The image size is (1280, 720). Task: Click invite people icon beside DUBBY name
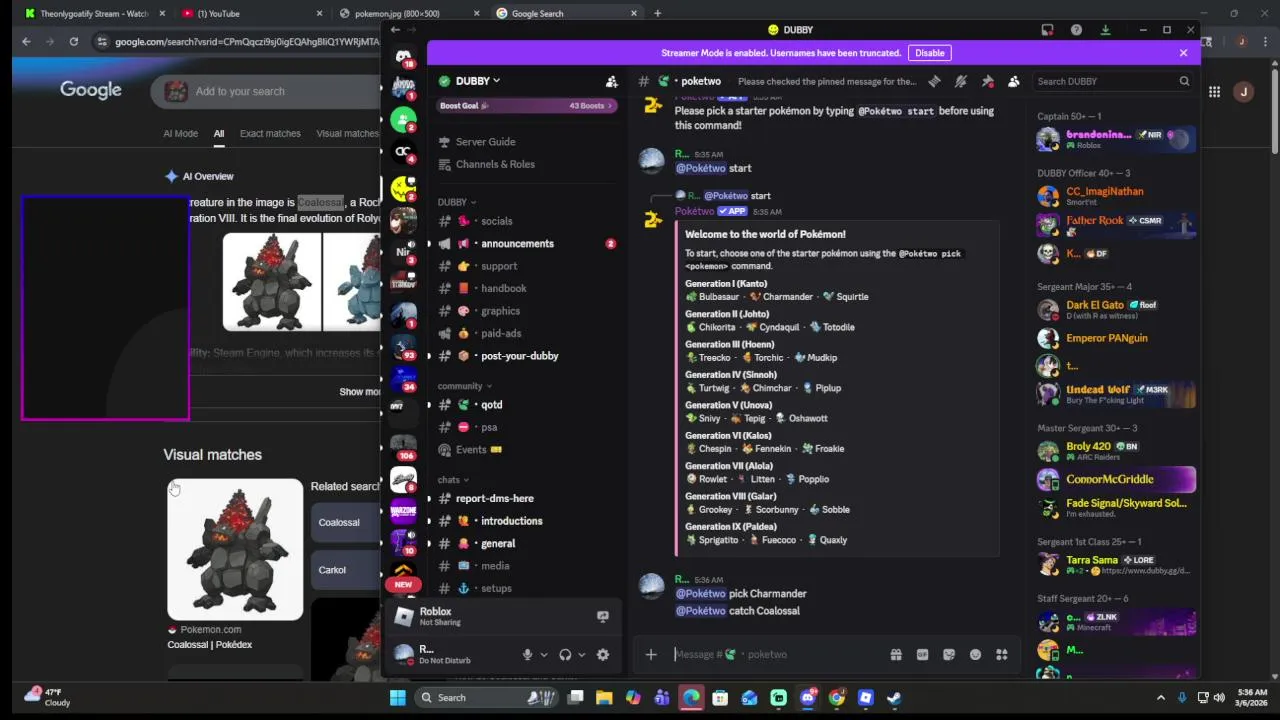[x=611, y=81]
